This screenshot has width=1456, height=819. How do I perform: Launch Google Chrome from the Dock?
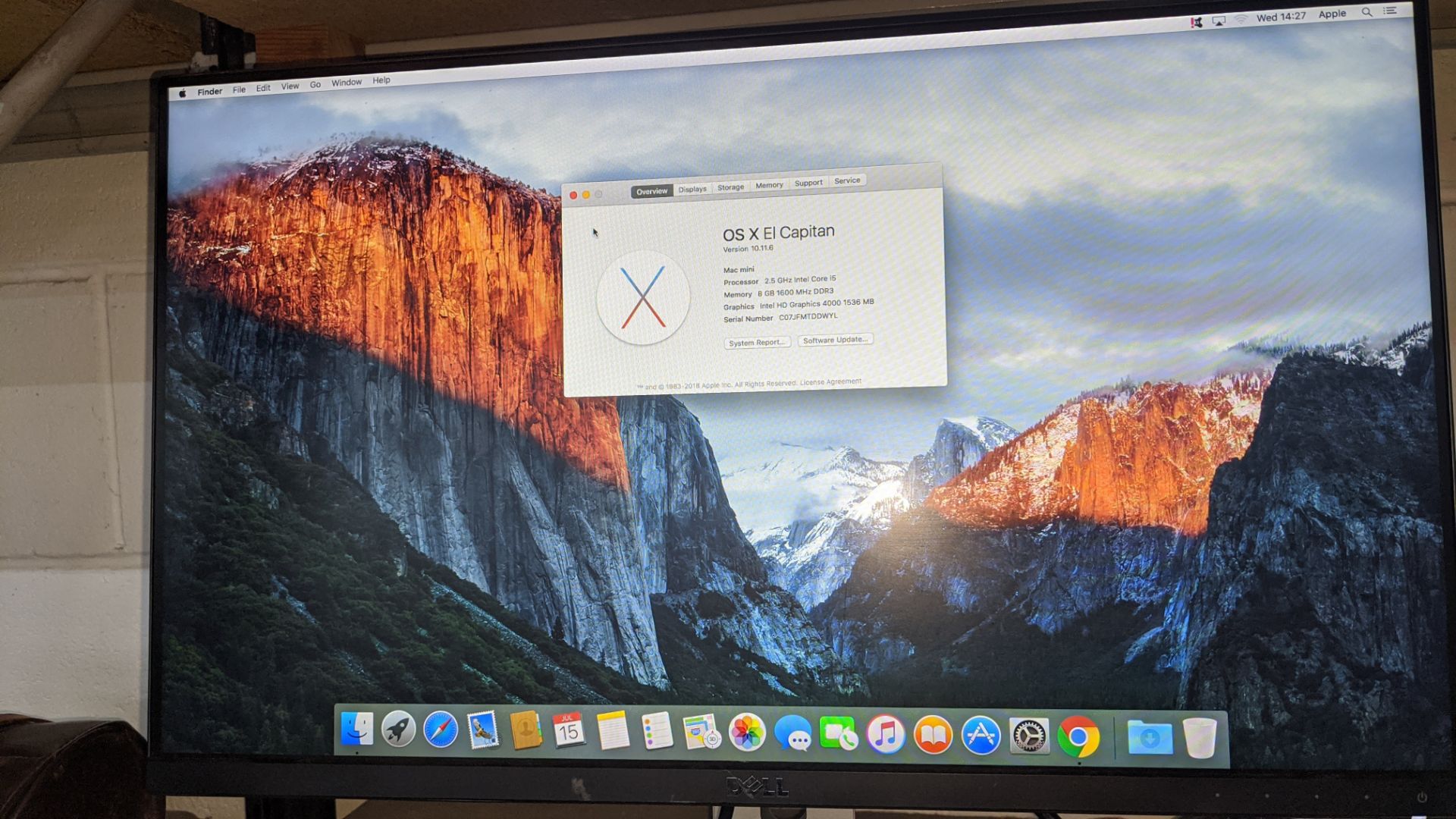[1078, 737]
